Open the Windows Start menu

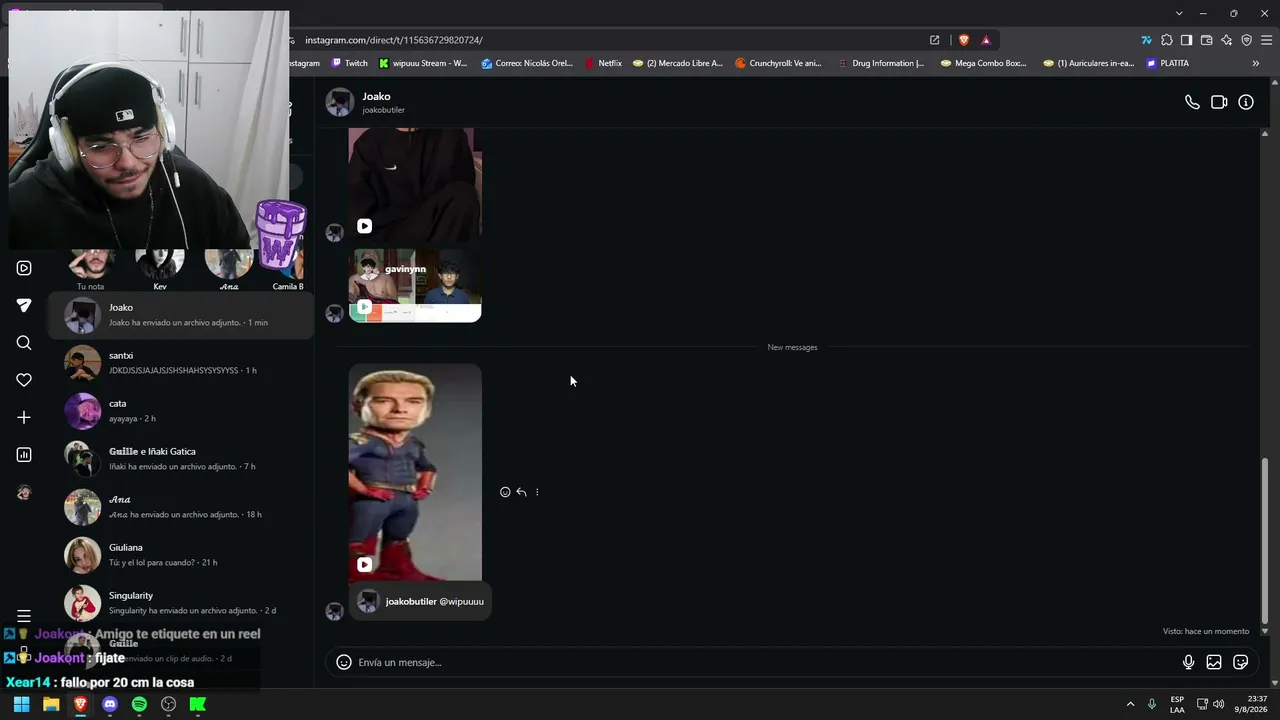(21, 704)
